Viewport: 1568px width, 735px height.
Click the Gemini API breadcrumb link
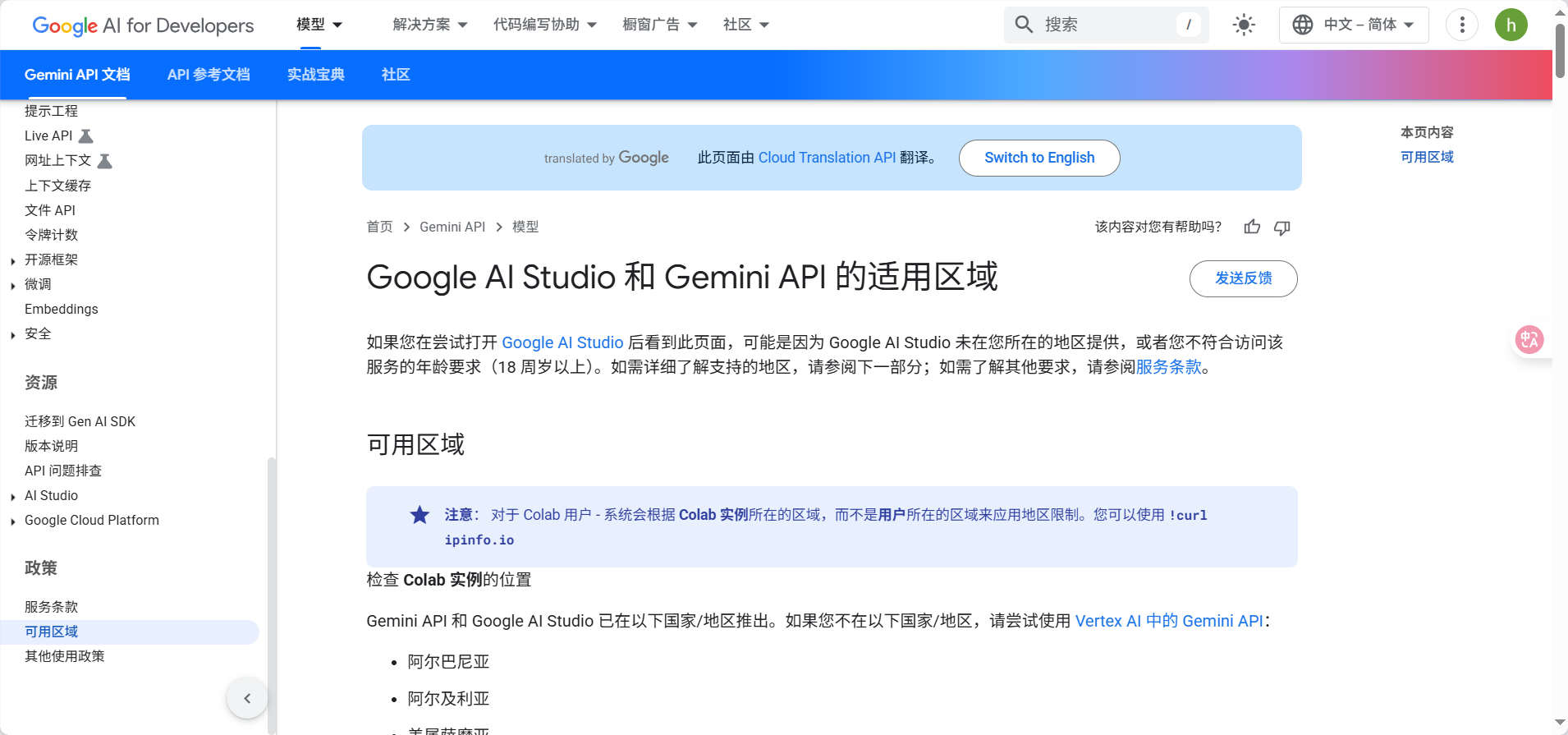tap(452, 227)
